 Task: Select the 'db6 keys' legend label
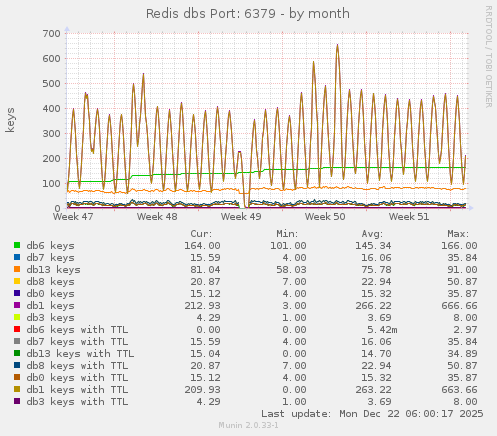51,246
